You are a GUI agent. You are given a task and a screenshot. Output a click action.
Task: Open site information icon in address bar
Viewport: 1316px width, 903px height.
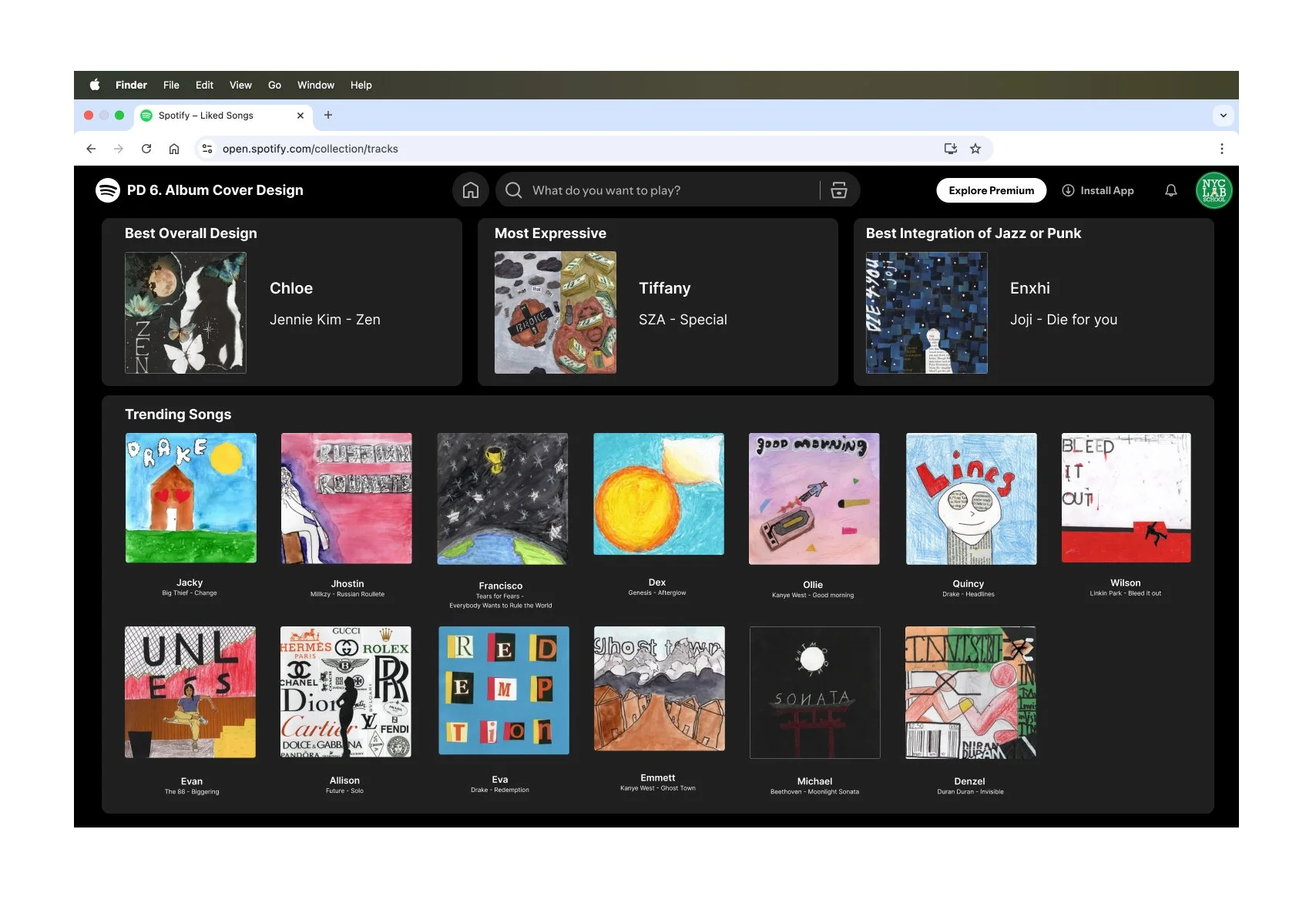click(207, 149)
